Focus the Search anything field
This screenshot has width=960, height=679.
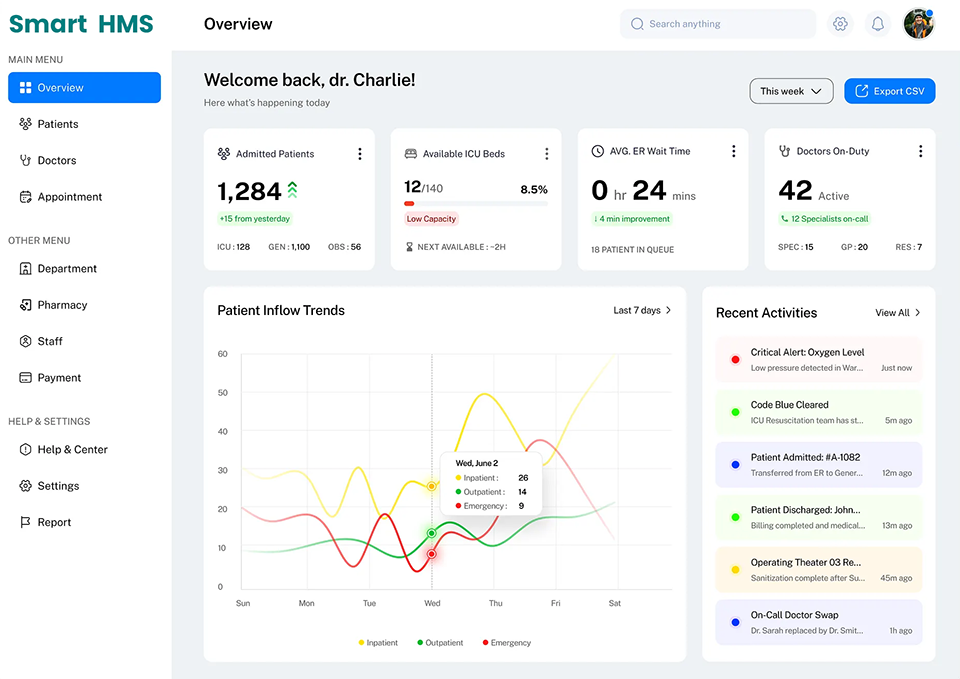tap(718, 24)
